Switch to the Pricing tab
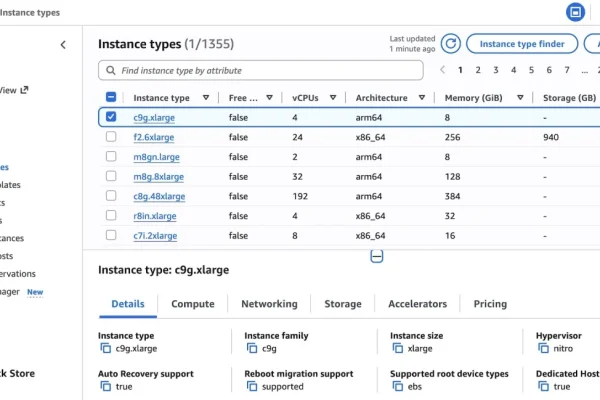 pyautogui.click(x=490, y=304)
